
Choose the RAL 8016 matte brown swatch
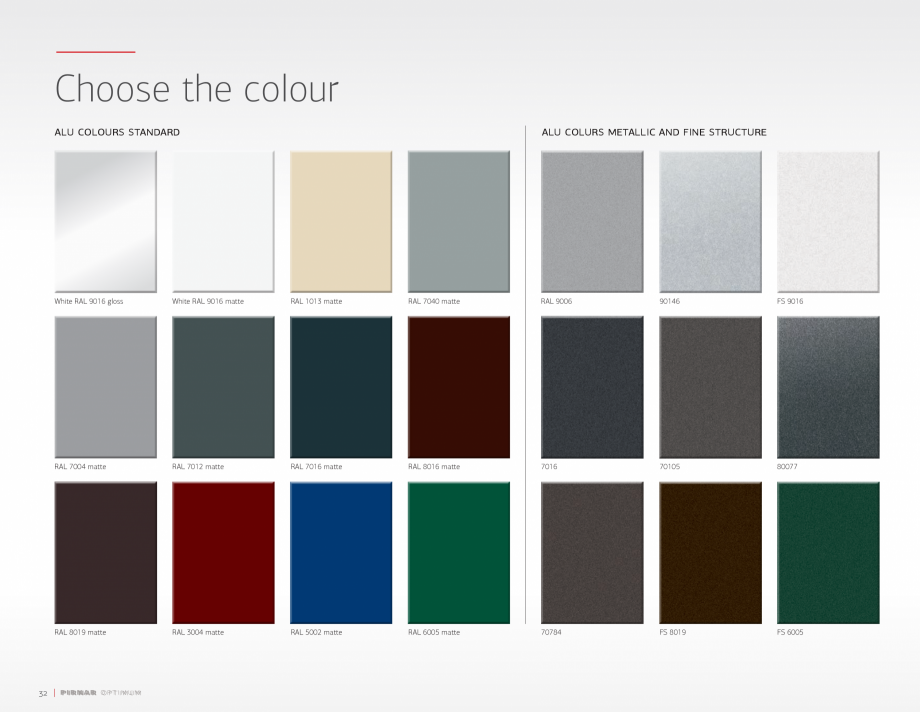pyautogui.click(x=459, y=387)
